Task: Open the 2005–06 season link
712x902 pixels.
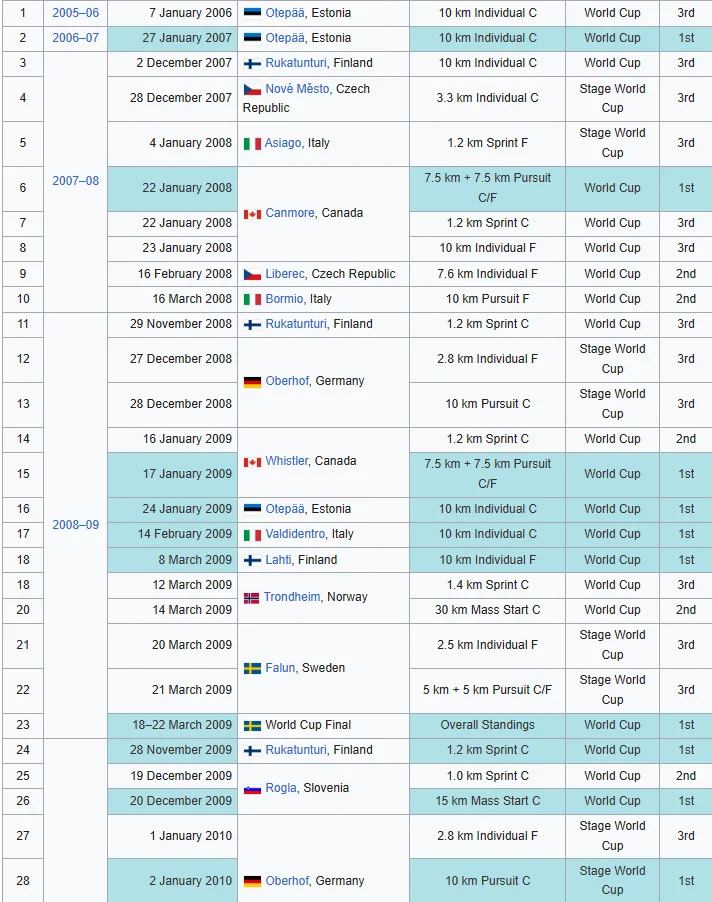Action: (75, 13)
